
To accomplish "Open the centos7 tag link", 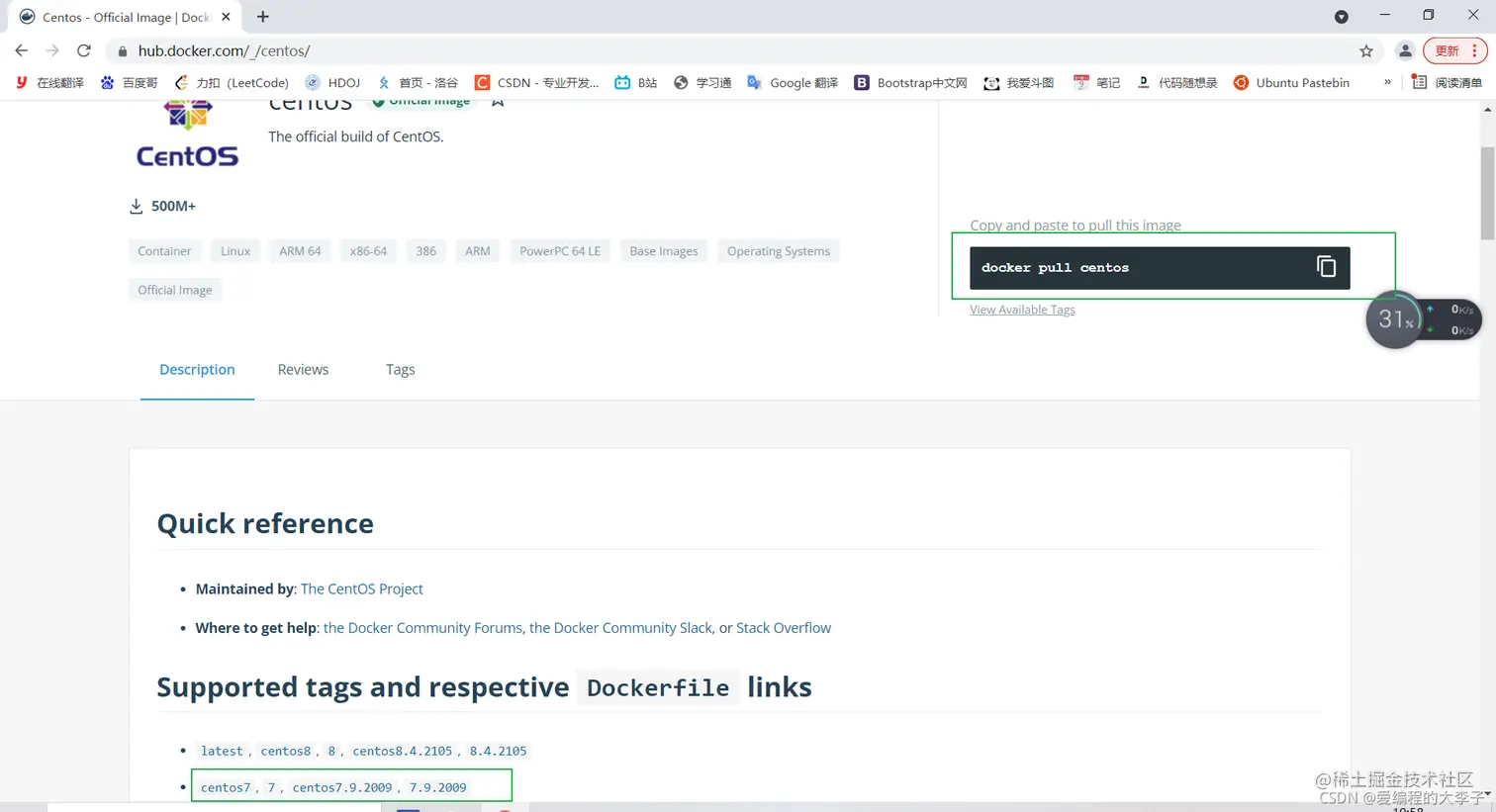I will tap(226, 787).
